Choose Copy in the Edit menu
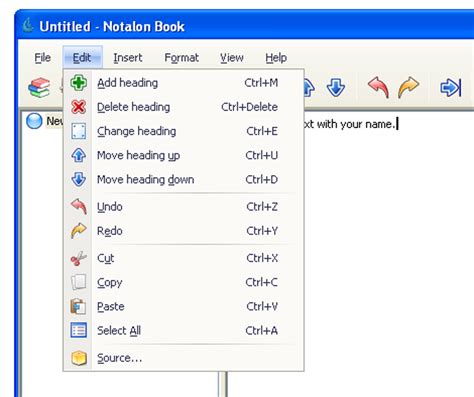The height and width of the screenshot is (397, 474). [184, 282]
